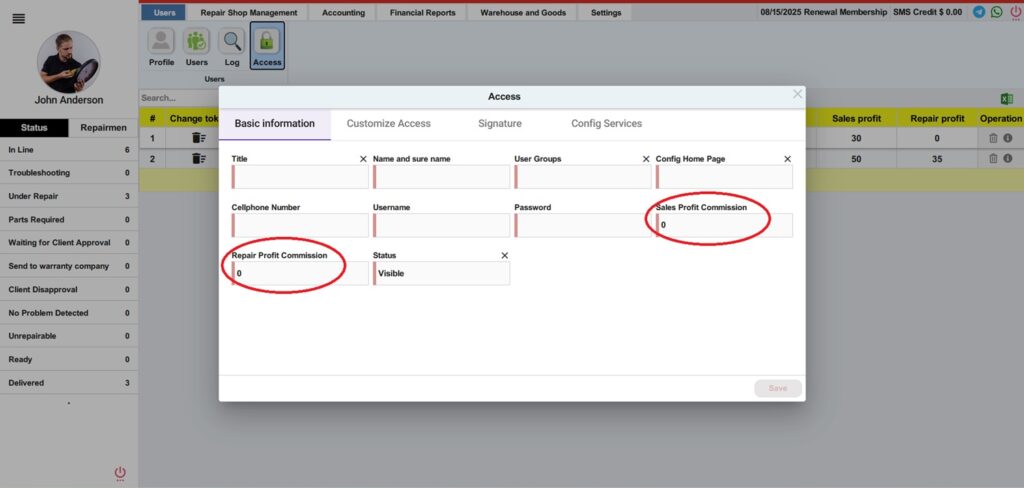Viewport: 1024px width, 488px height.
Task: Clear the User Groups field with its X
Action: click(x=646, y=159)
